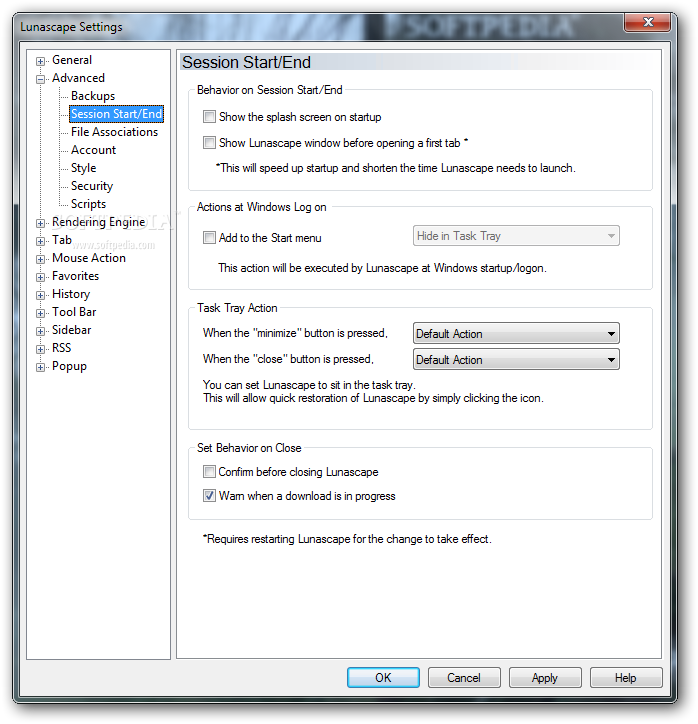Open the Account settings page

tap(93, 150)
